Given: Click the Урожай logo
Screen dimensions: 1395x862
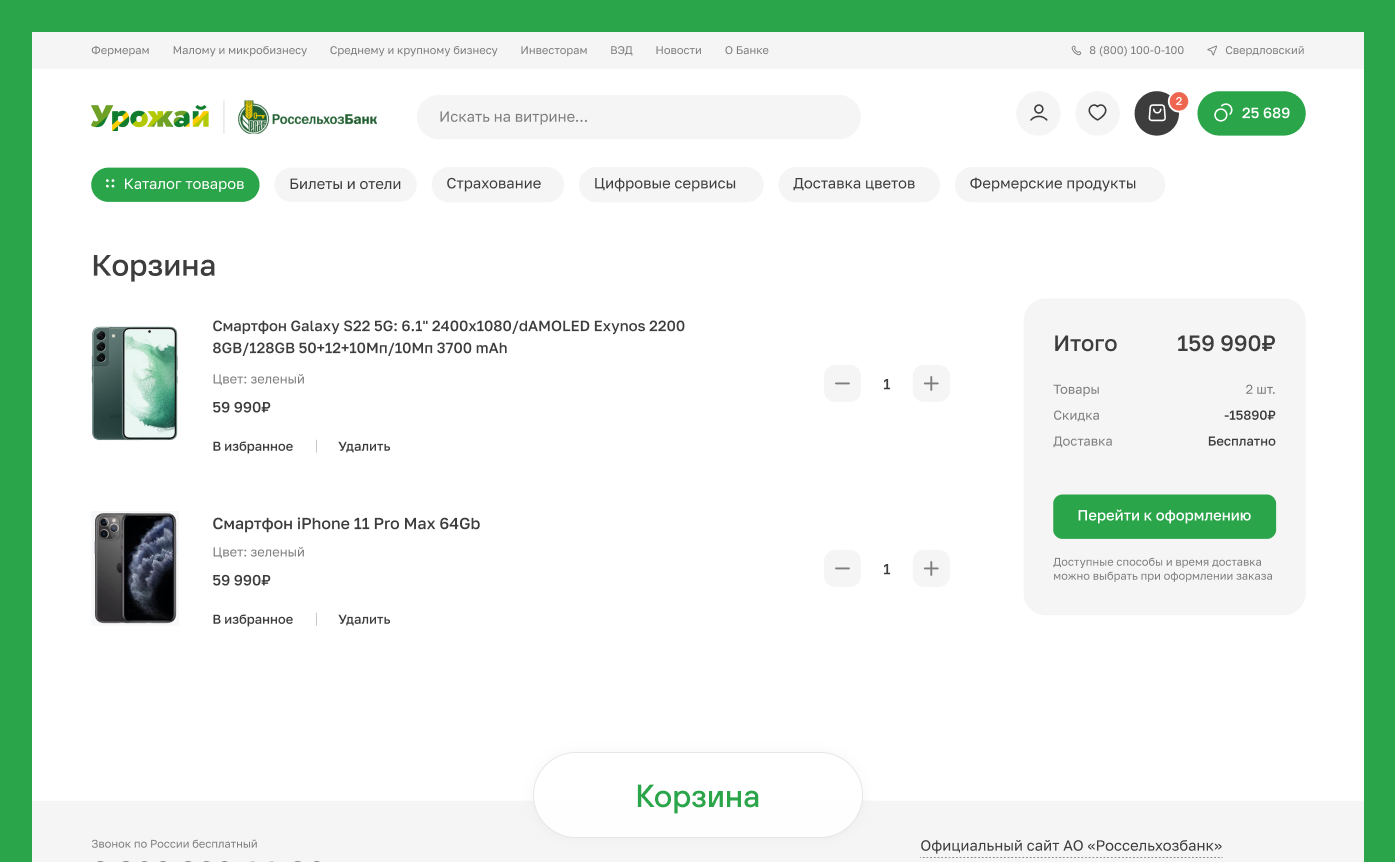Looking at the screenshot, I should [148, 116].
